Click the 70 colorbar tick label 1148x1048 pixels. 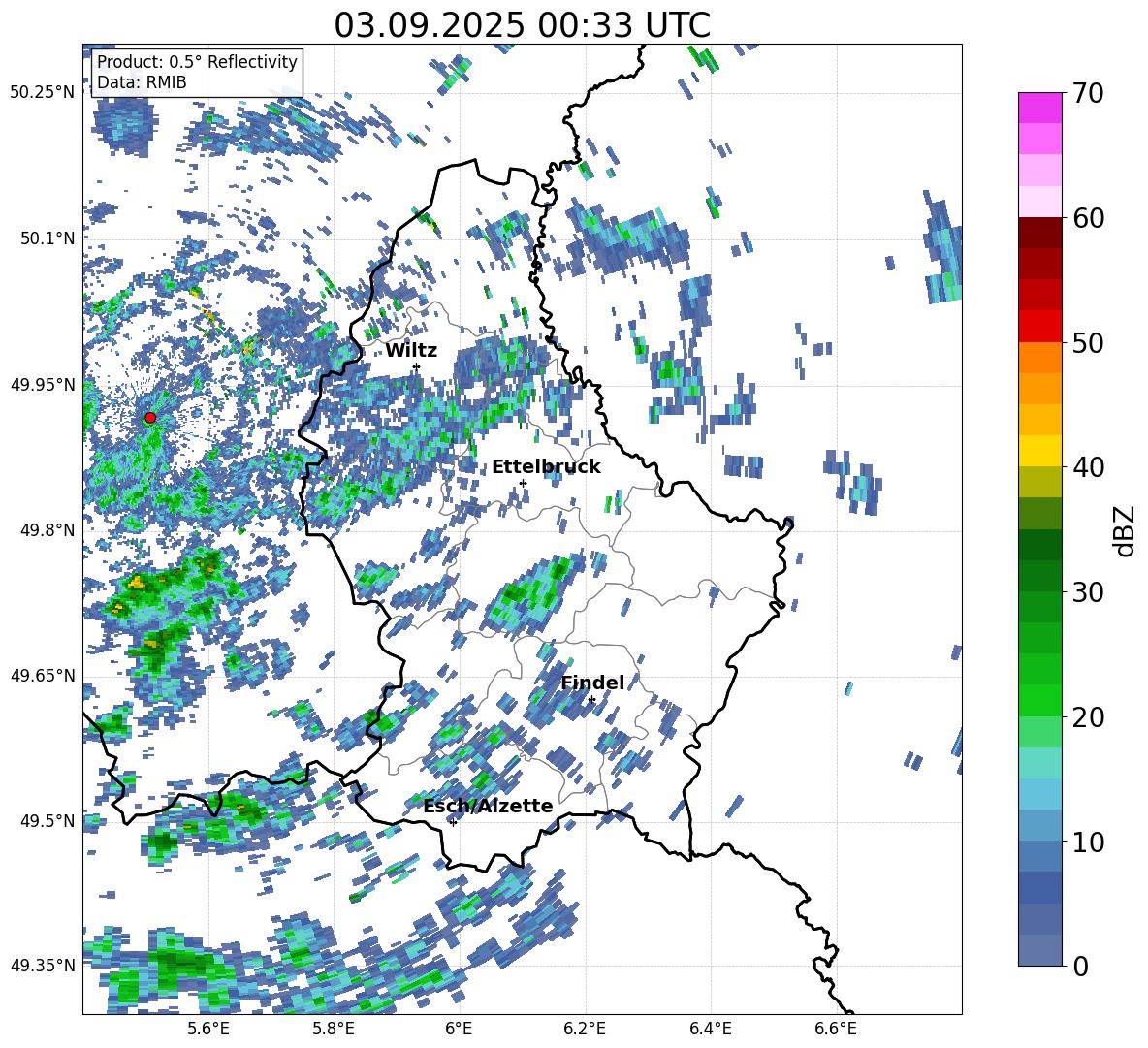click(1088, 93)
